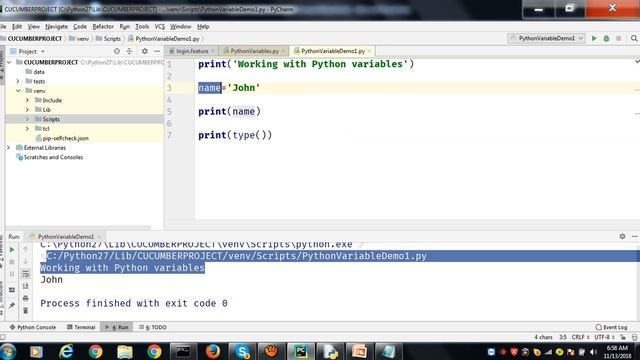Open Search Everywhere magnifier icon
Viewport: 640px width, 360px height.
click(634, 38)
